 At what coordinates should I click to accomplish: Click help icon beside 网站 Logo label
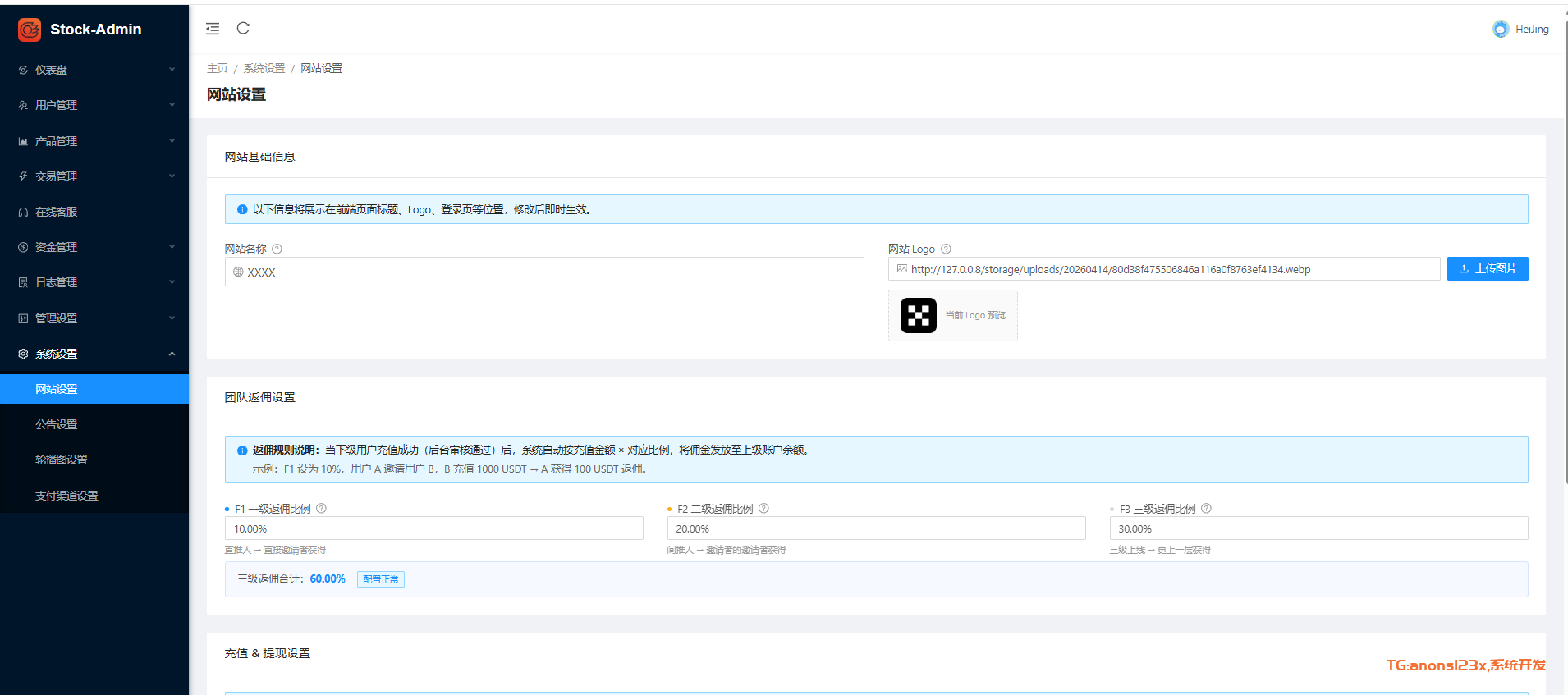pos(946,249)
